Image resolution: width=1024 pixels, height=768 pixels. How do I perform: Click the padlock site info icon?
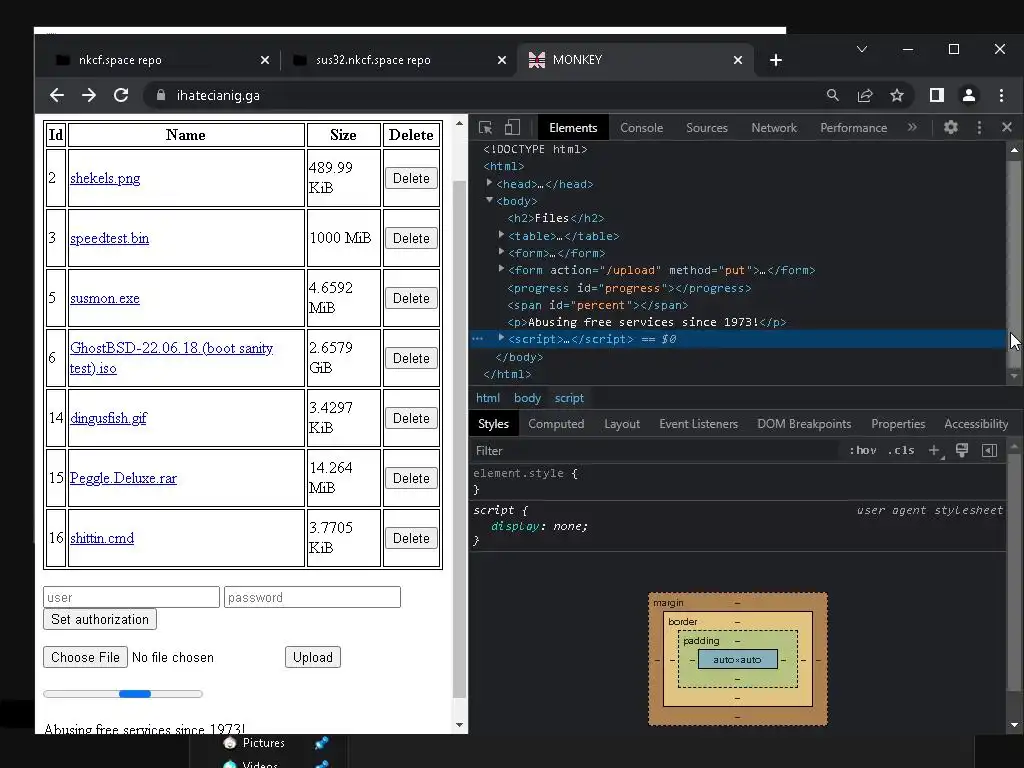click(161, 95)
